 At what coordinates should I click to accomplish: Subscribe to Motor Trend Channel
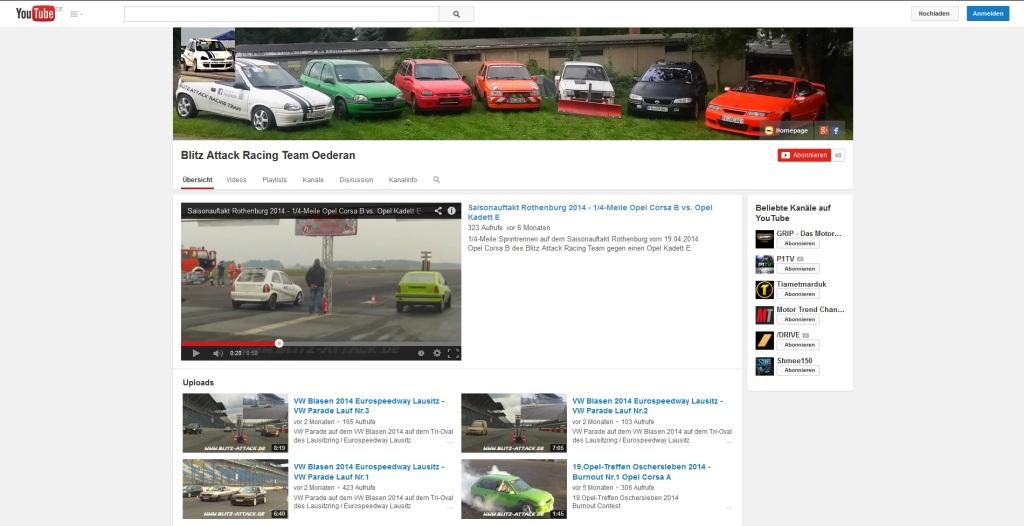798,320
